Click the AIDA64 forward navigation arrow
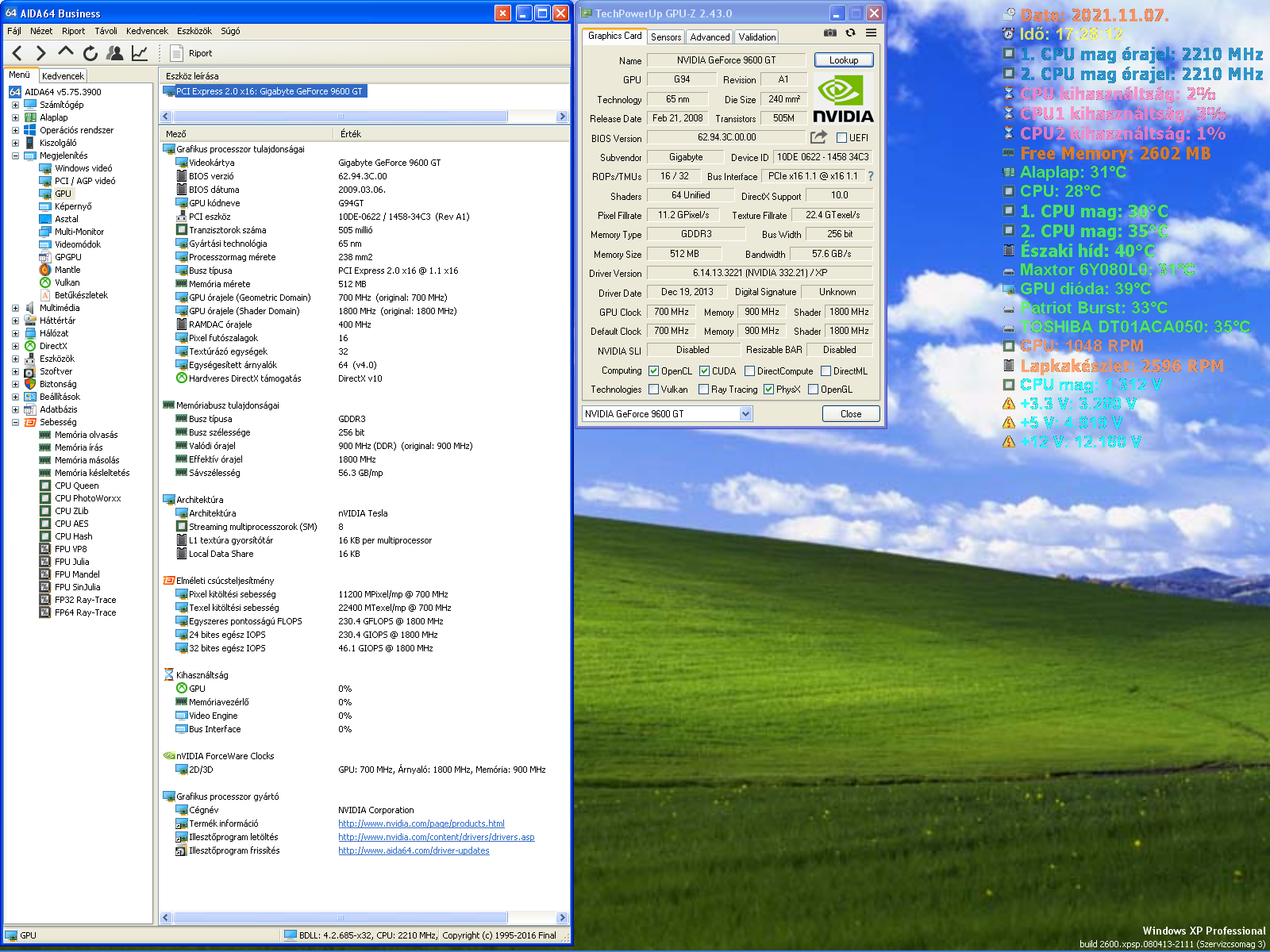 tap(41, 53)
